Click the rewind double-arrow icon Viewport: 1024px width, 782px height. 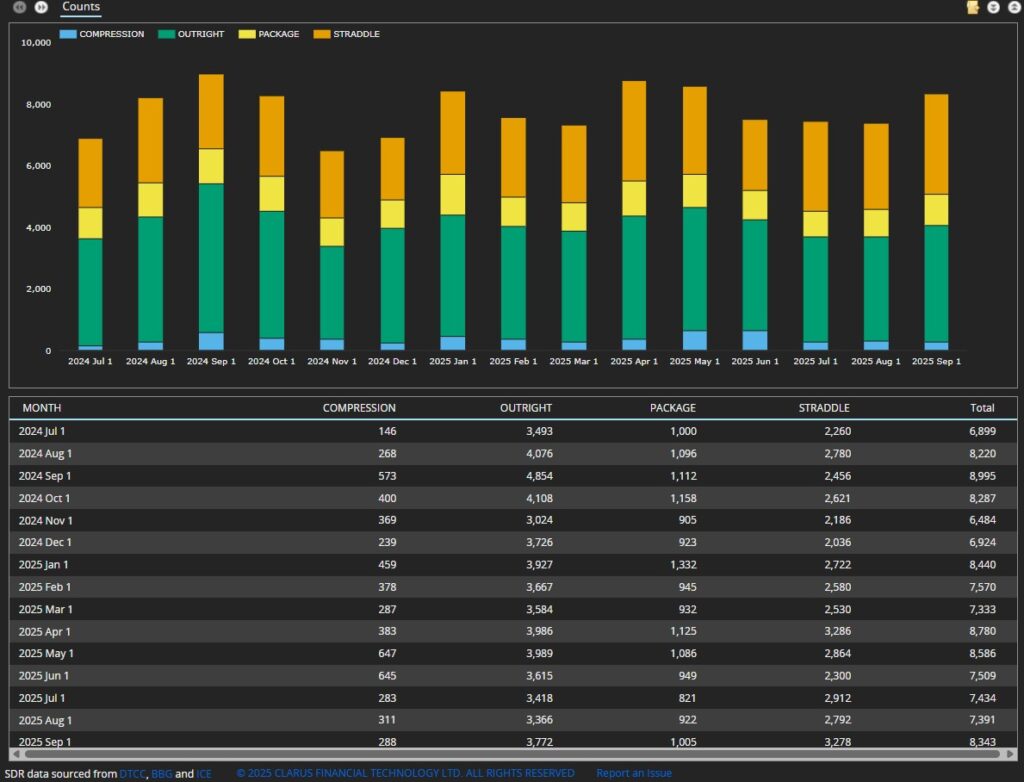pyautogui.click(x=19, y=7)
